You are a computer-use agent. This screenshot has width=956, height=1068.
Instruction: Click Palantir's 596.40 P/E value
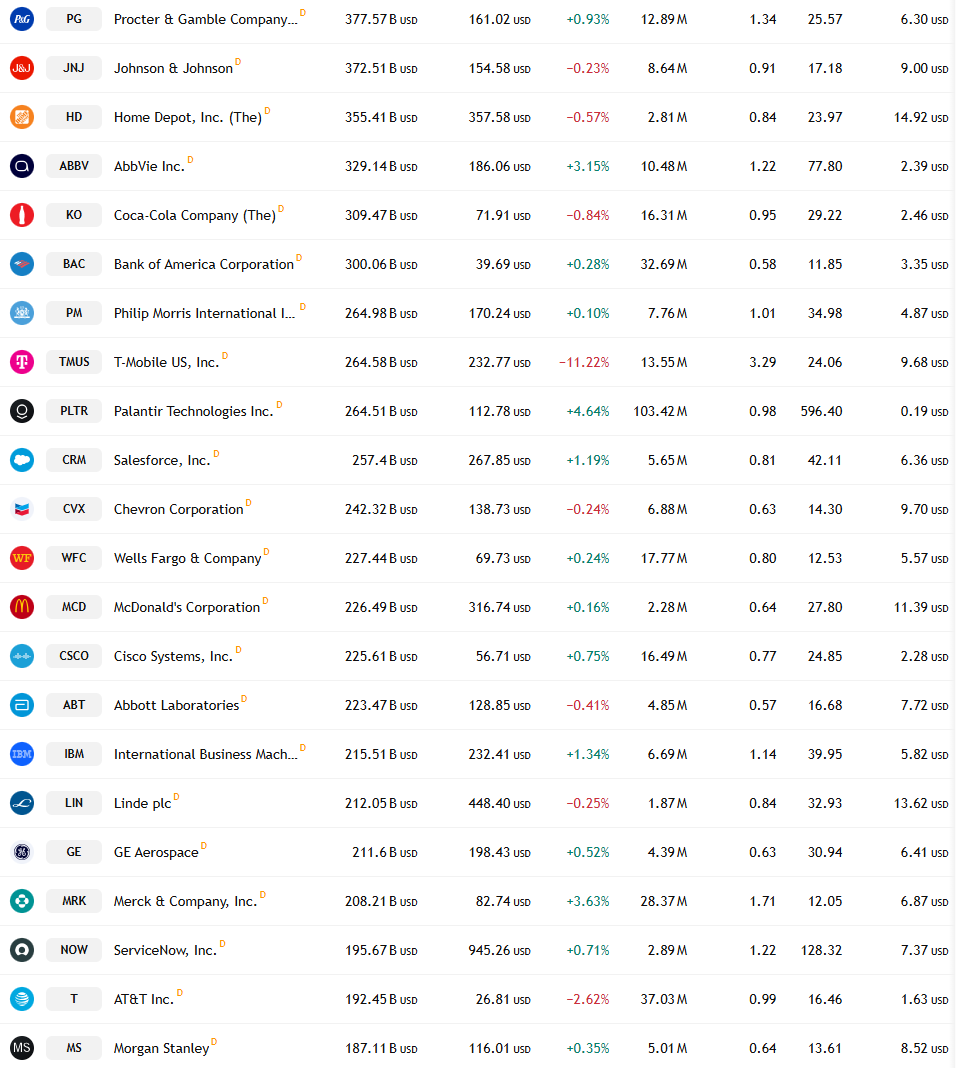click(x=821, y=411)
